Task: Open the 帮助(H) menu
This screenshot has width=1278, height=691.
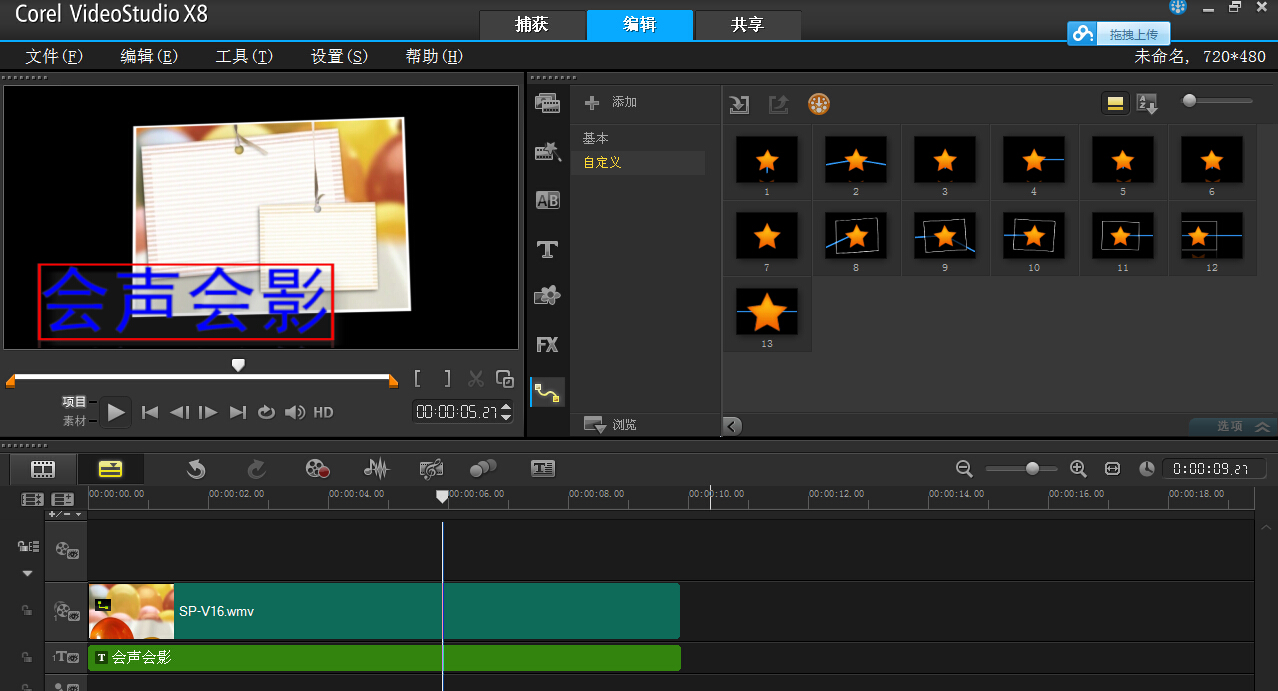Action: click(x=434, y=56)
